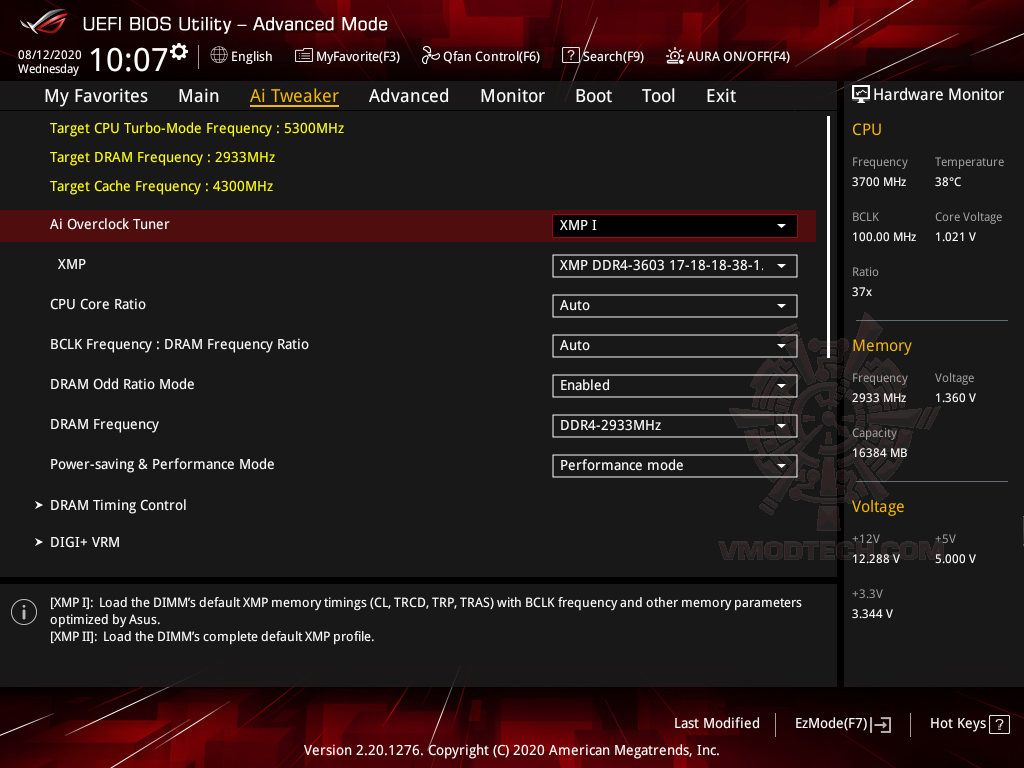Viewport: 1024px width, 768px height.
Task: Click the ROG logo icon
Action: (43, 22)
